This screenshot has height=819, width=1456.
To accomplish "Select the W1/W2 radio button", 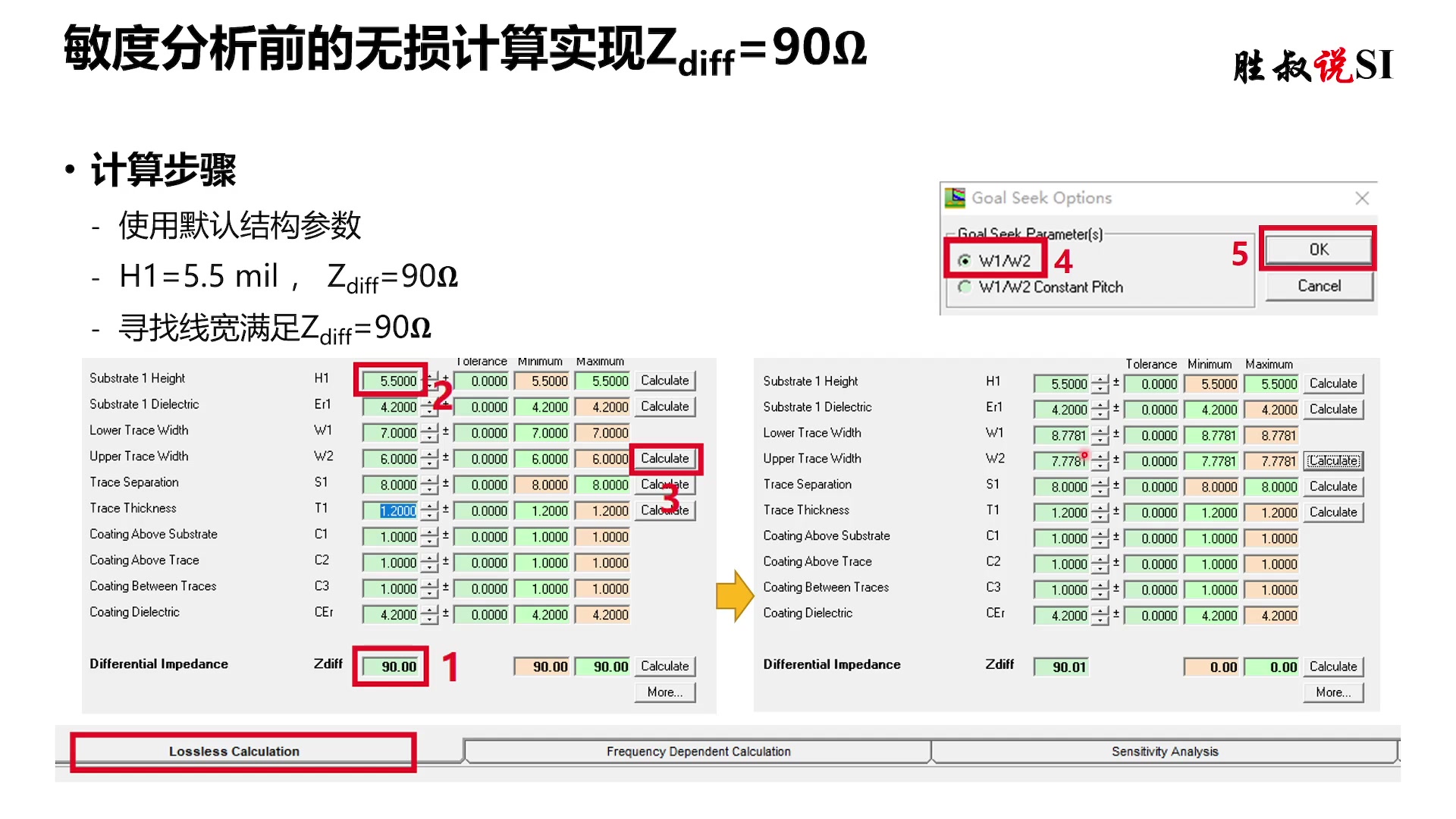I will tap(965, 259).
